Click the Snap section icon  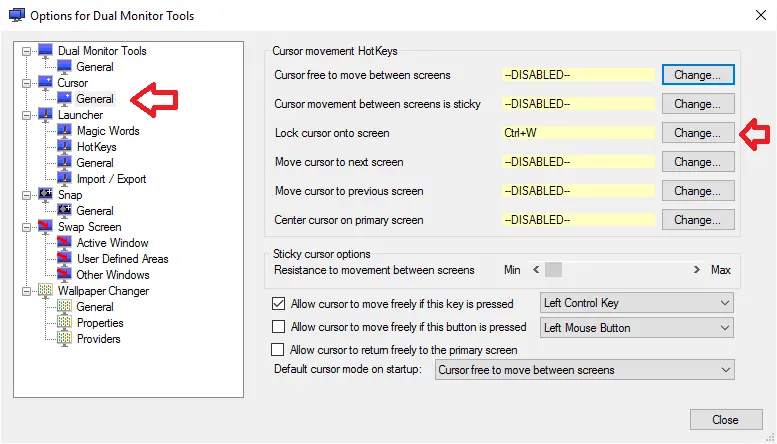(x=45, y=194)
